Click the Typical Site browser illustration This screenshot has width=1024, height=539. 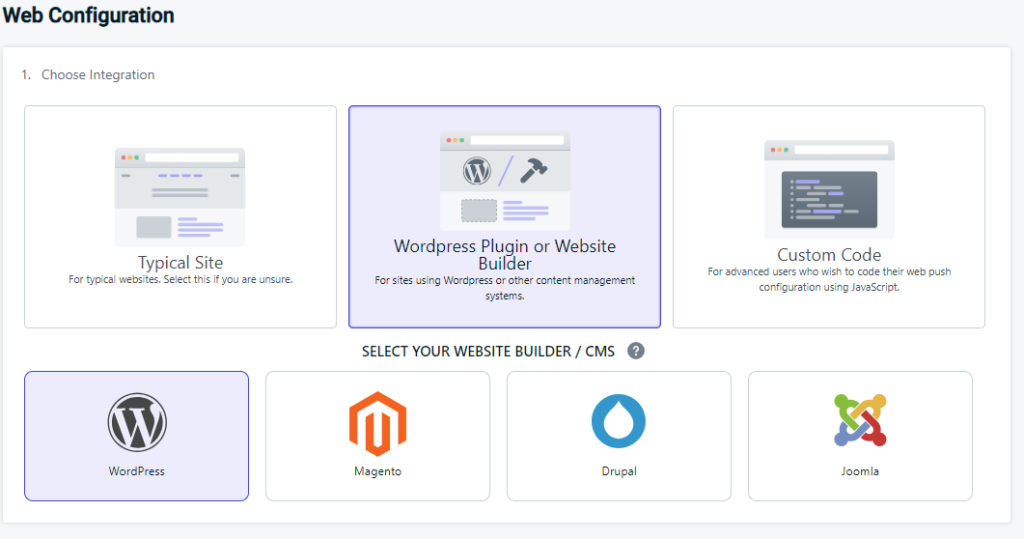(180, 197)
